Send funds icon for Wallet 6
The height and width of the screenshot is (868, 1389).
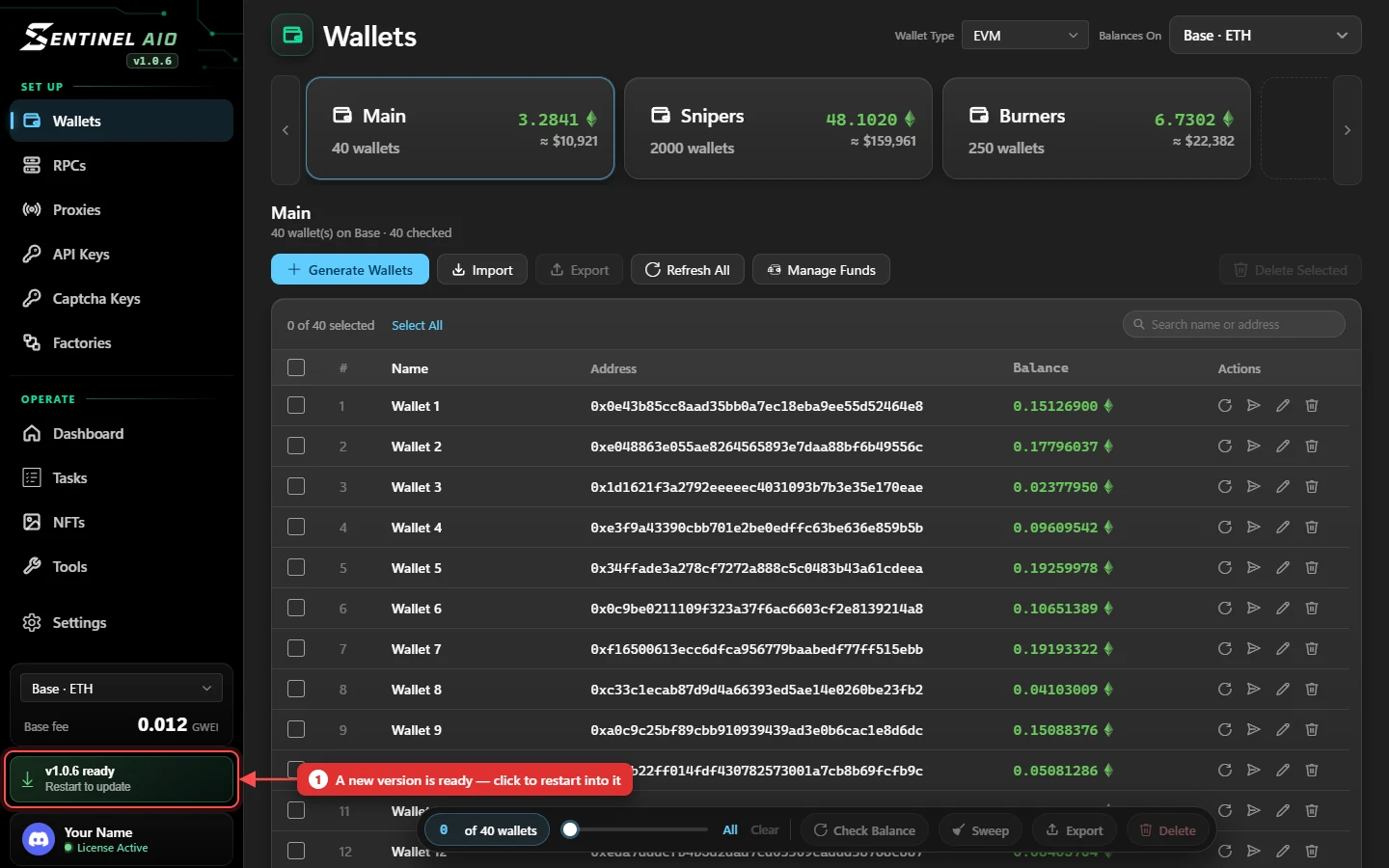(1254, 609)
